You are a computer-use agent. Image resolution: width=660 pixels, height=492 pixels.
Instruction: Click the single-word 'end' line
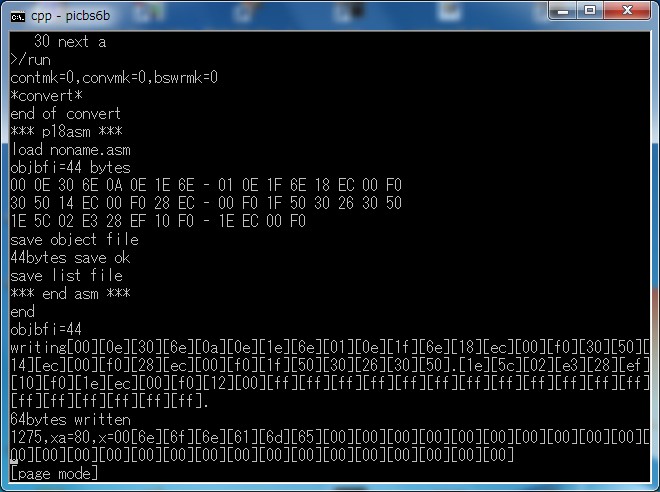coord(22,312)
